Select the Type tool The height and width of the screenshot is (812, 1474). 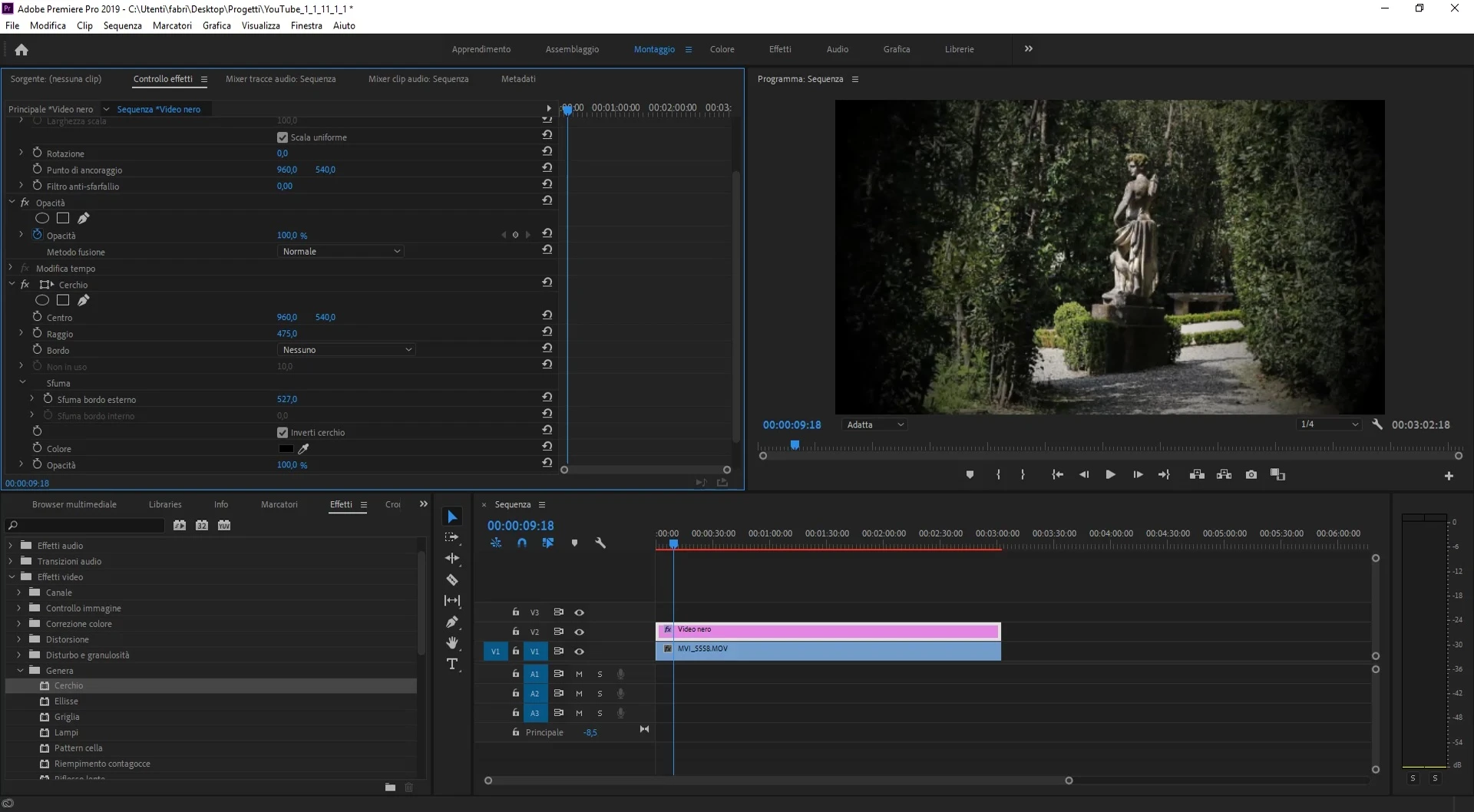[x=452, y=664]
